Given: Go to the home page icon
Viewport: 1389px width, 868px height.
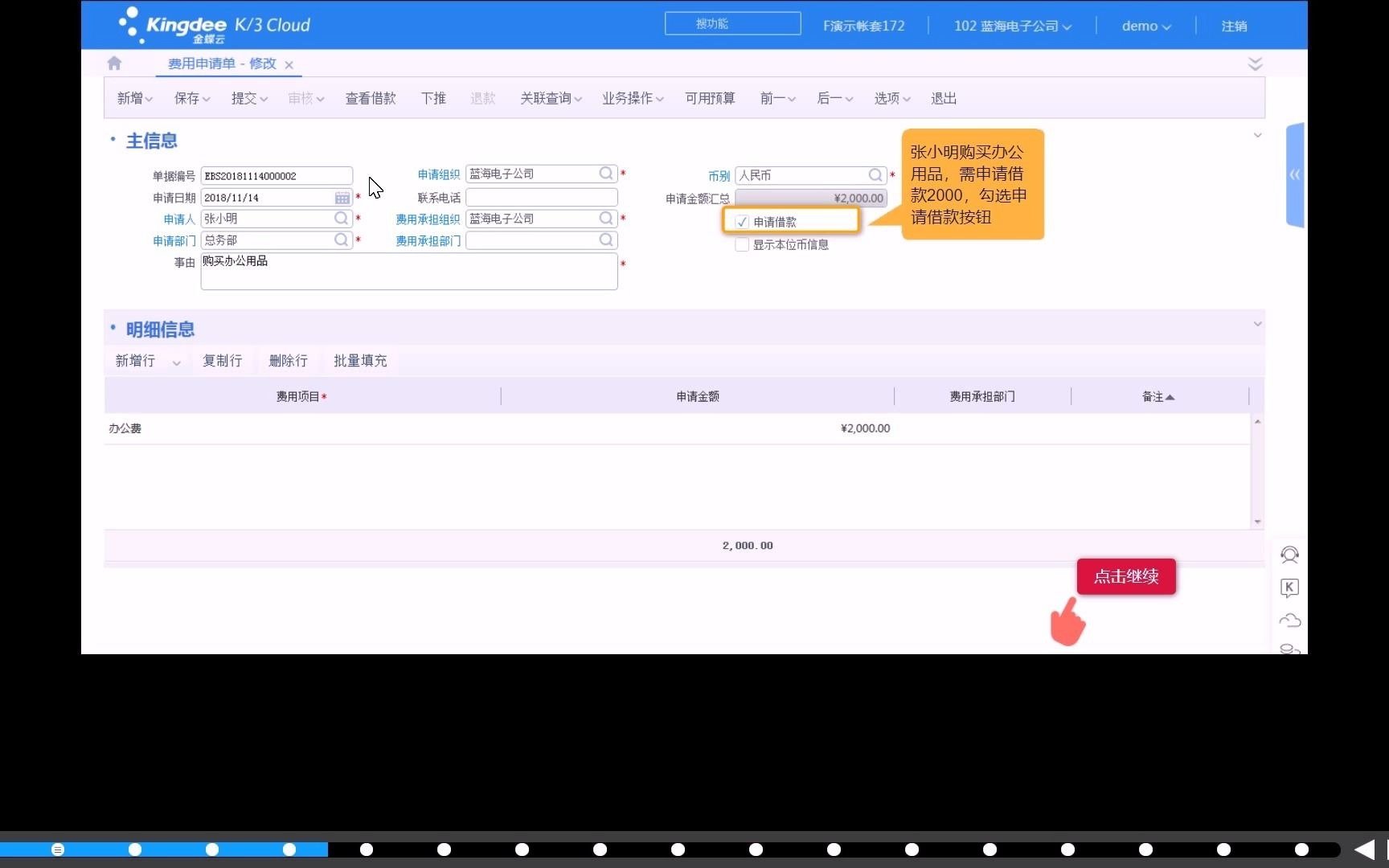Looking at the screenshot, I should [114, 63].
